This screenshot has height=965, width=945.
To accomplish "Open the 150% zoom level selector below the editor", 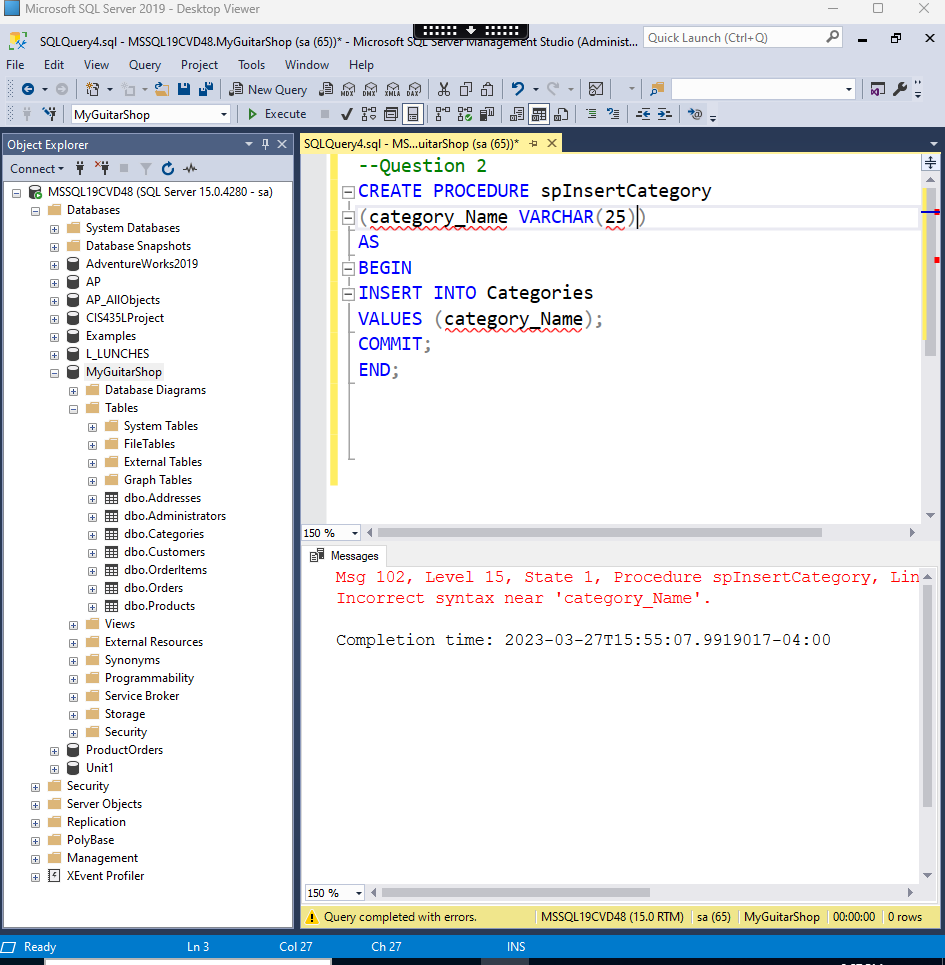I will coord(330,532).
